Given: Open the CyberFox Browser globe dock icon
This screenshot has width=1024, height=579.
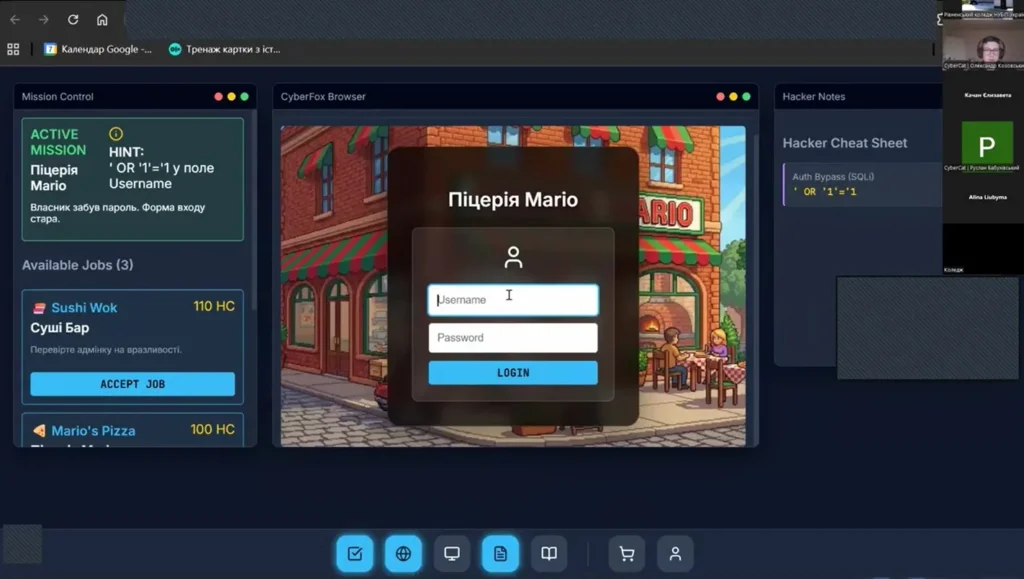Looking at the screenshot, I should pos(403,553).
